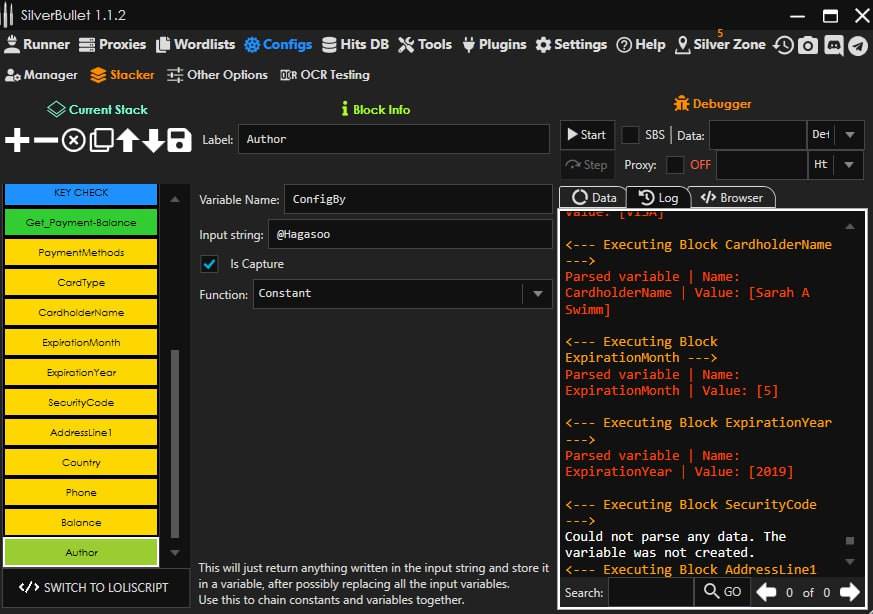
Task: Click the screenshot camera icon
Action: point(808,45)
